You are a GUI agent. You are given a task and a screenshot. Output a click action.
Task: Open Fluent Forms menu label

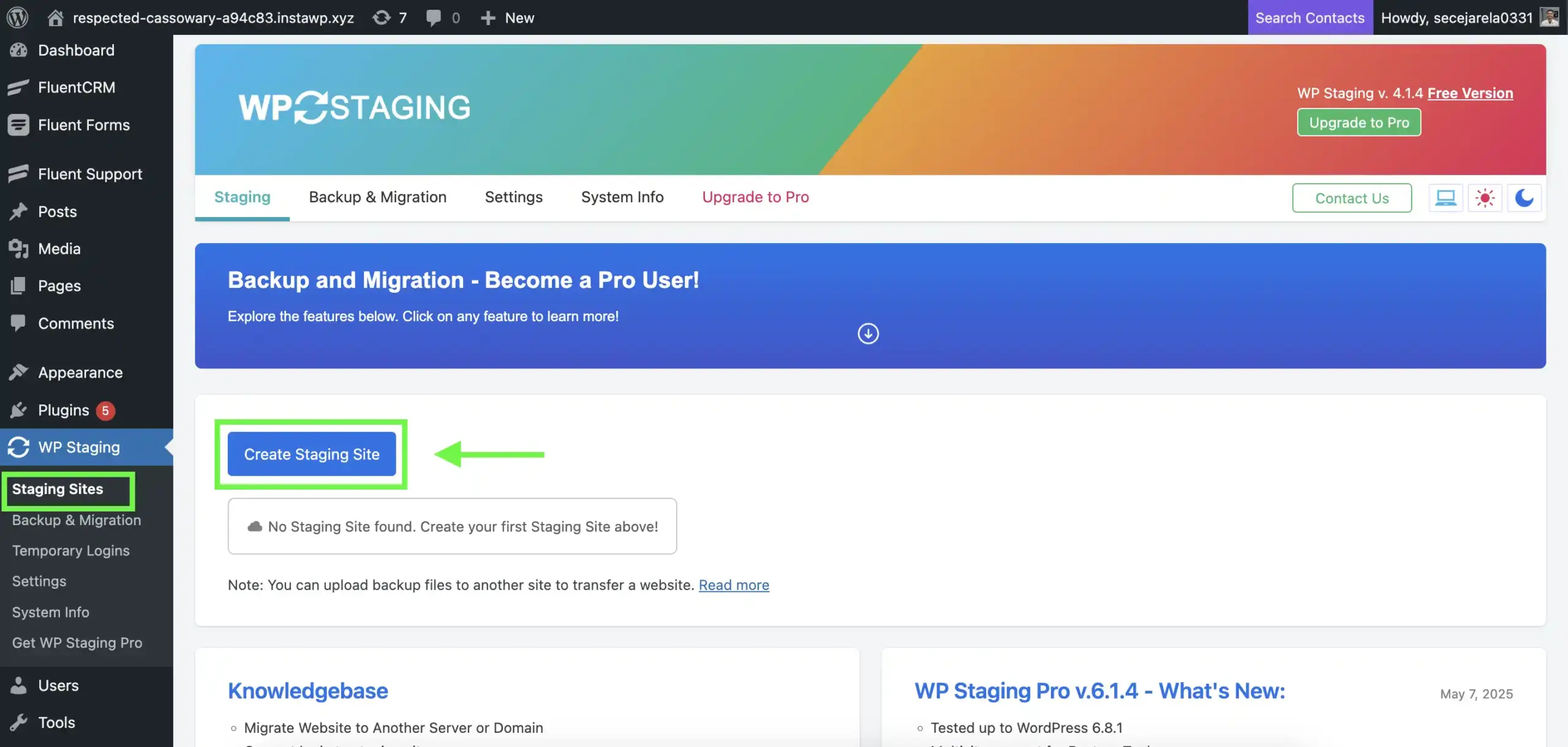pyautogui.click(x=84, y=124)
